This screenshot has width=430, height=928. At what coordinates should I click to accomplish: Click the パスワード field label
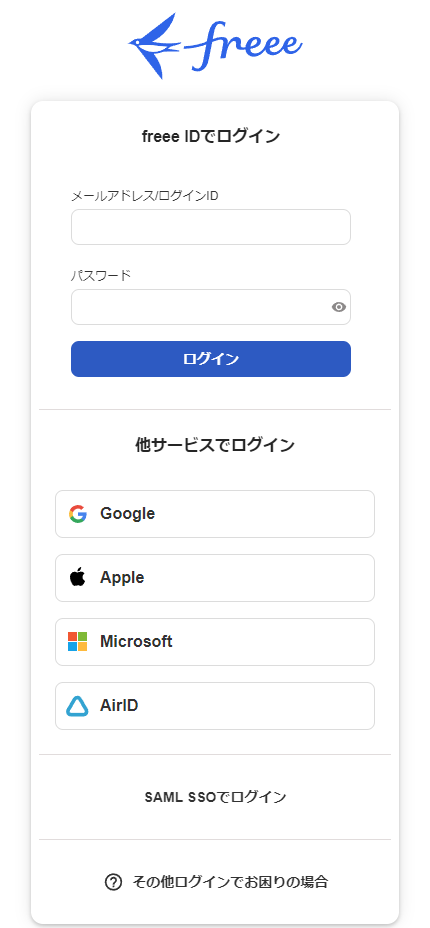(101, 276)
